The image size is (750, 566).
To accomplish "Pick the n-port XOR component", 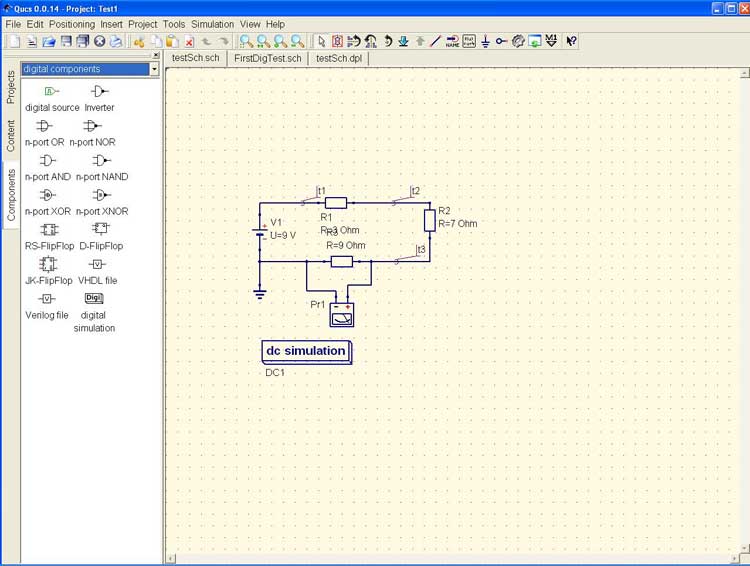I will click(48, 202).
